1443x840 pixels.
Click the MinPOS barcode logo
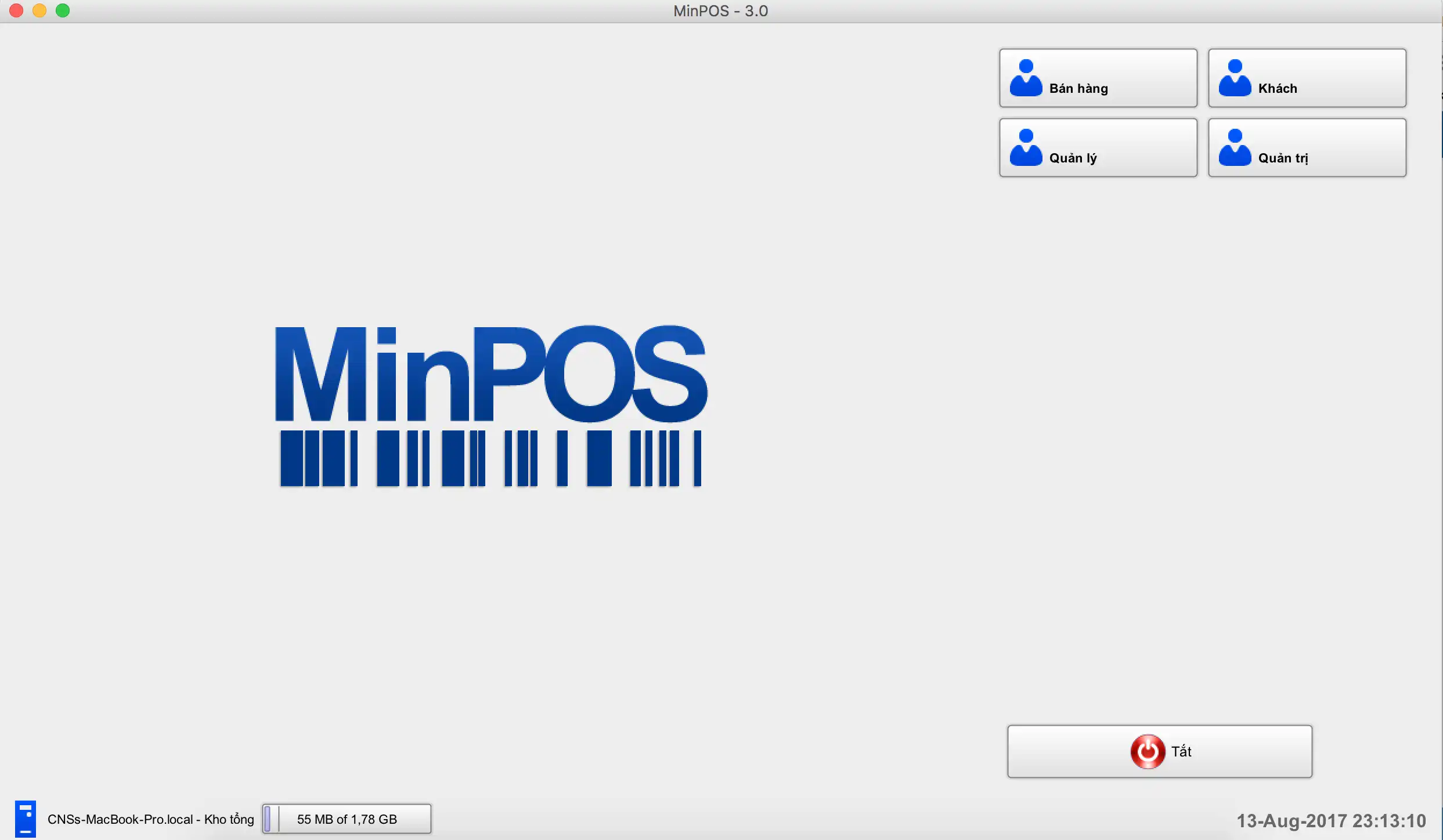(x=490, y=405)
